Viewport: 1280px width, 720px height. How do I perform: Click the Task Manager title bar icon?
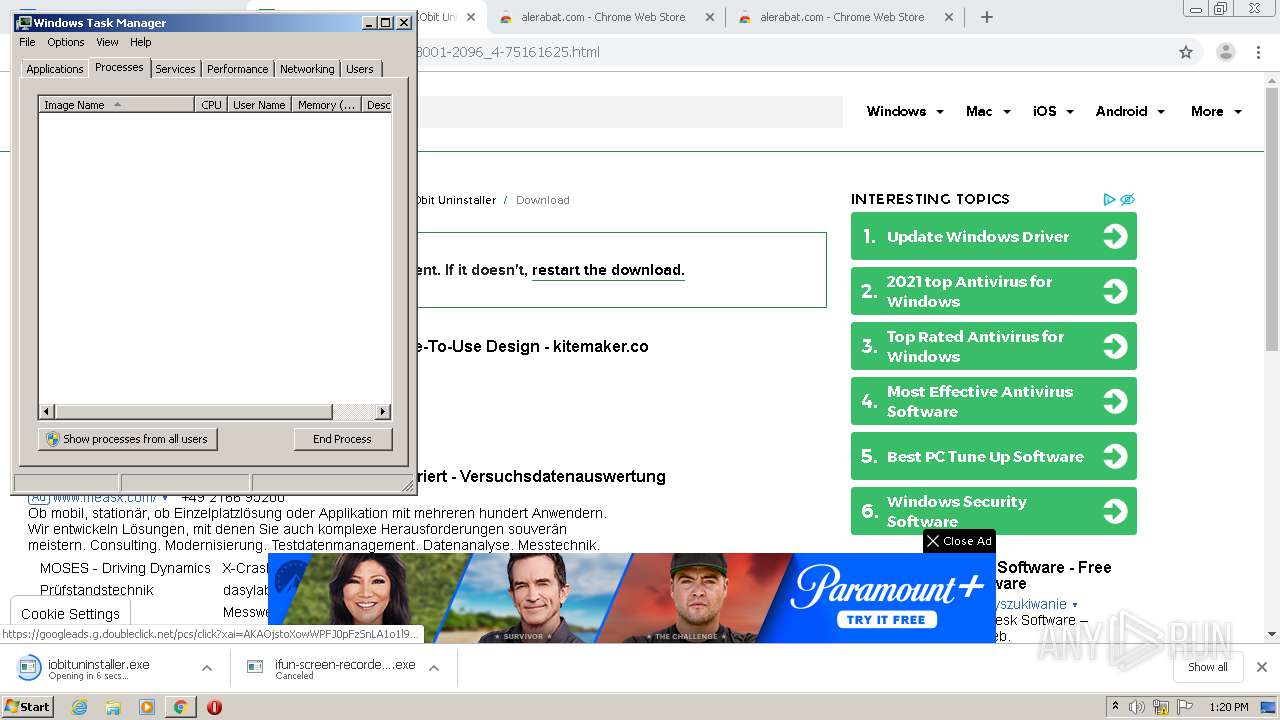pos(24,22)
